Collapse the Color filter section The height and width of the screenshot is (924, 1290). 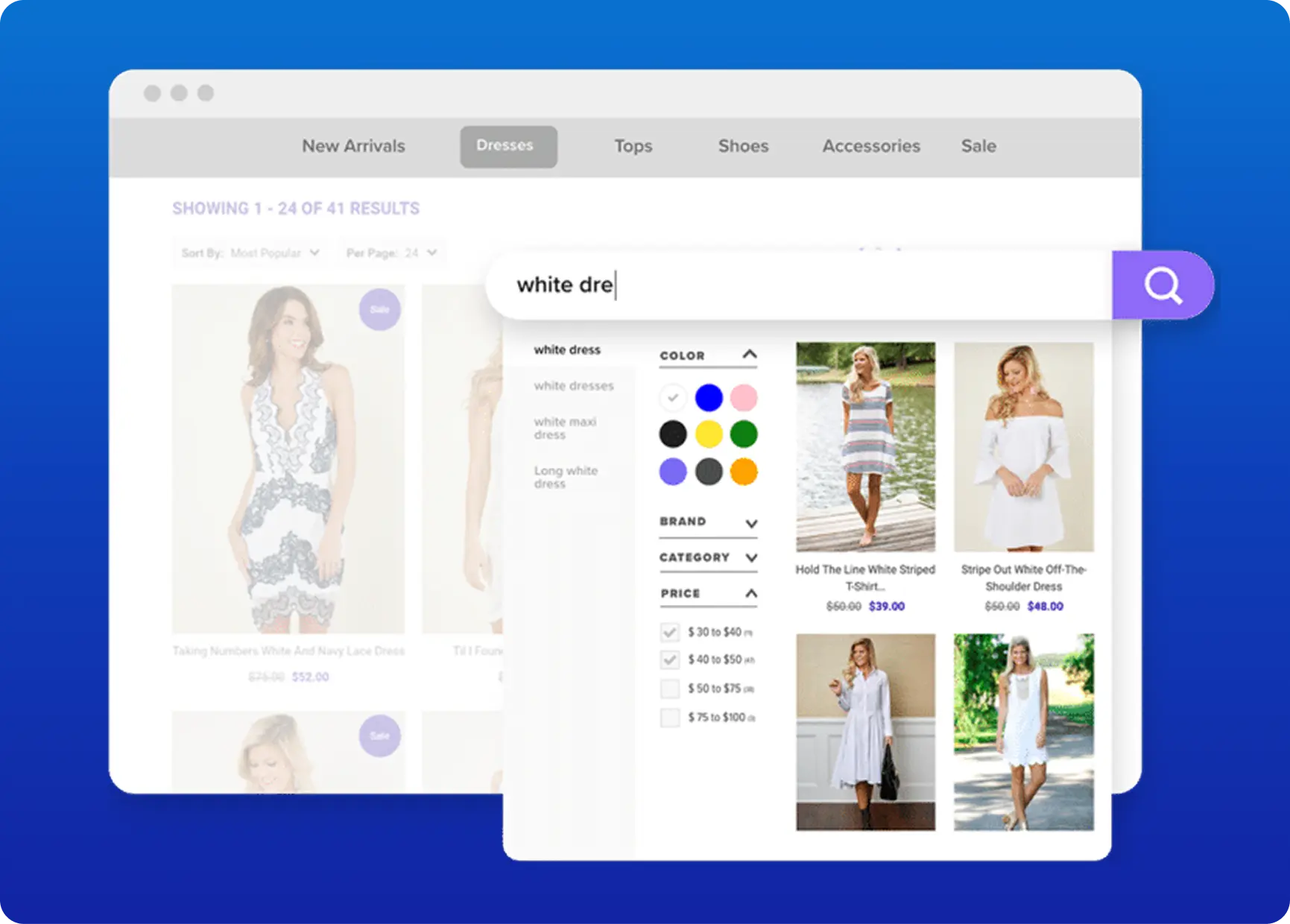(x=750, y=355)
